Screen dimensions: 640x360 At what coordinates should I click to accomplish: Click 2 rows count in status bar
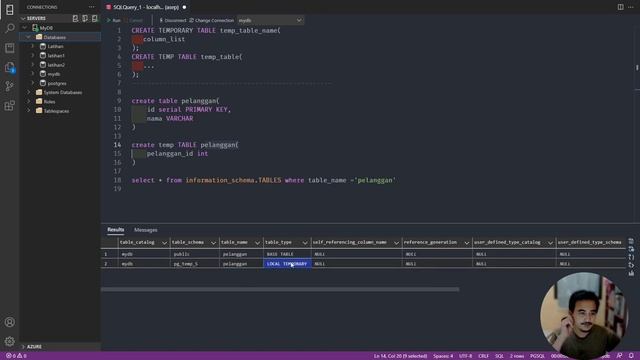pos(517,356)
